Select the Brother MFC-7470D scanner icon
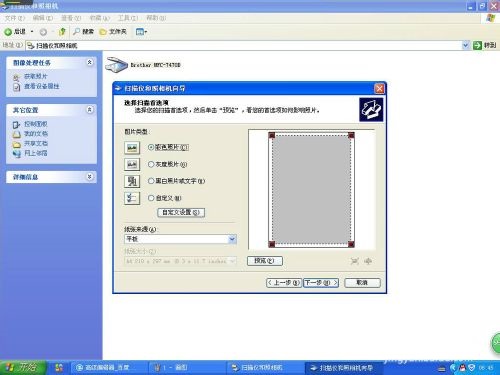This screenshot has width=500, height=375. coord(117,65)
